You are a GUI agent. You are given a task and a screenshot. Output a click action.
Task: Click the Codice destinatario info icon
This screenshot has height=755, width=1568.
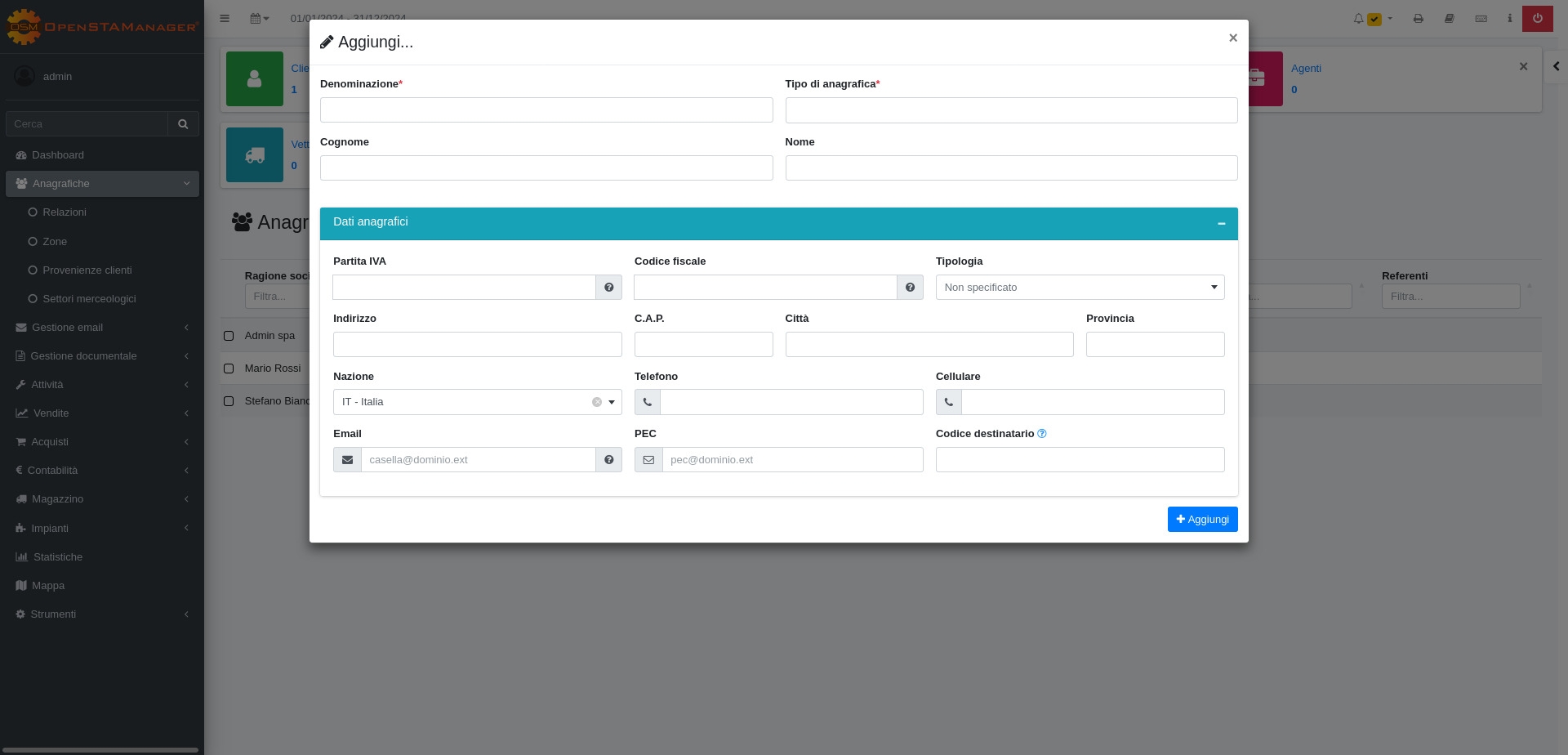[x=1041, y=434]
